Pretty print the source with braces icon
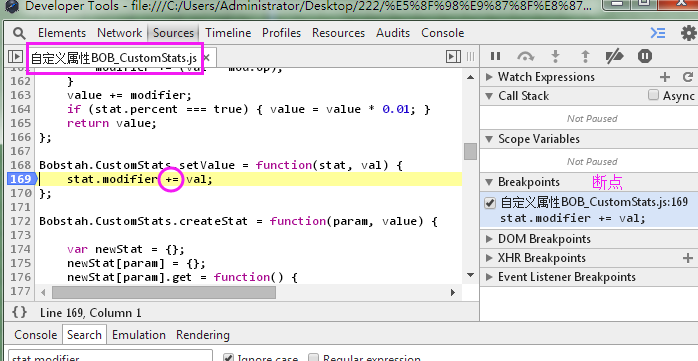Image resolution: width=698 pixels, height=361 pixels. [19, 312]
